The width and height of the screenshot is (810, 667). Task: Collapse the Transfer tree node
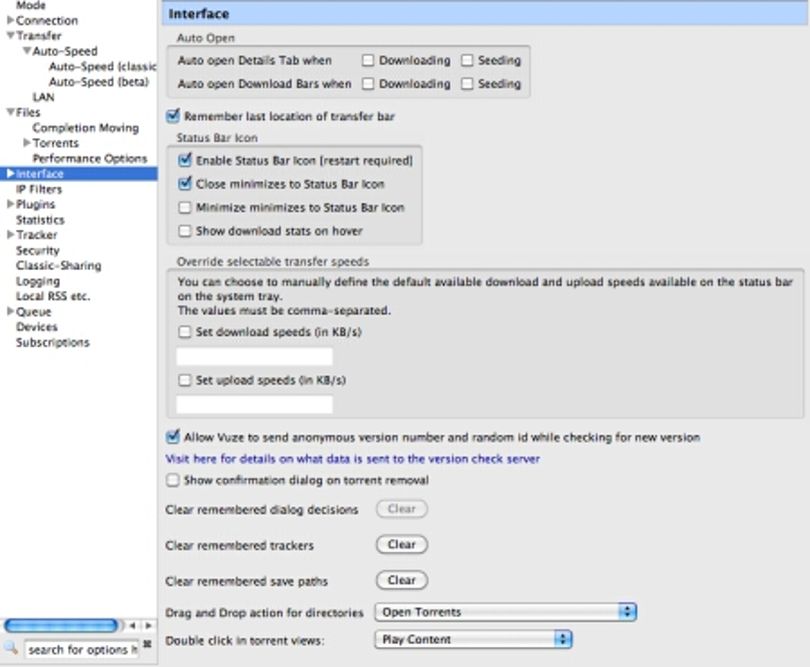coord(10,35)
